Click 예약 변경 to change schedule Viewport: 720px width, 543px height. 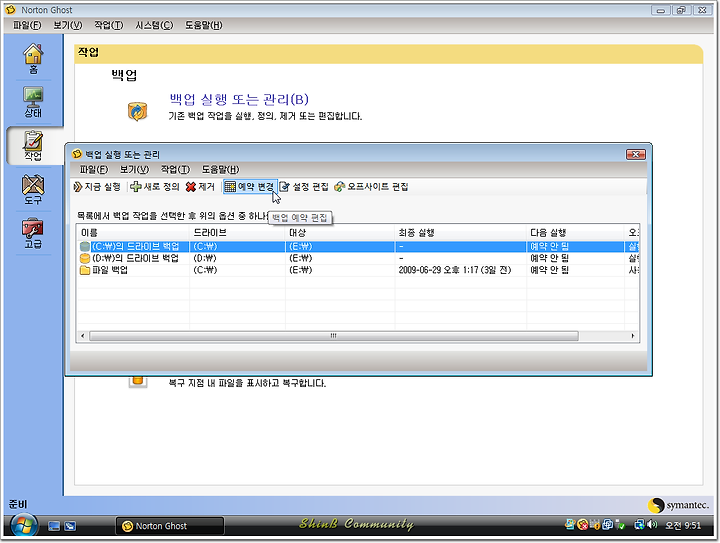[250, 187]
